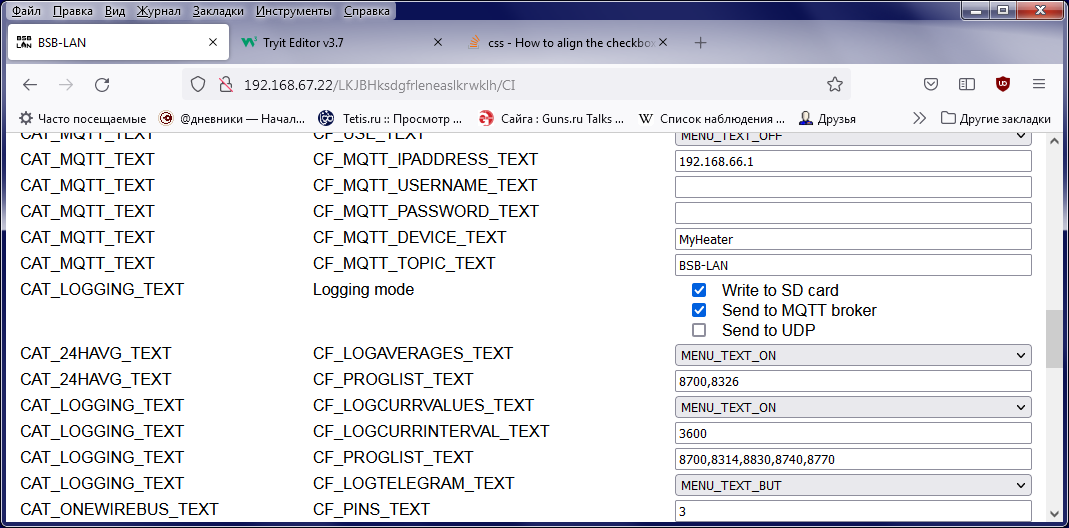
Task: Open the Список наблюдения Wikipedia bookmark
Action: pyautogui.click(x=712, y=119)
